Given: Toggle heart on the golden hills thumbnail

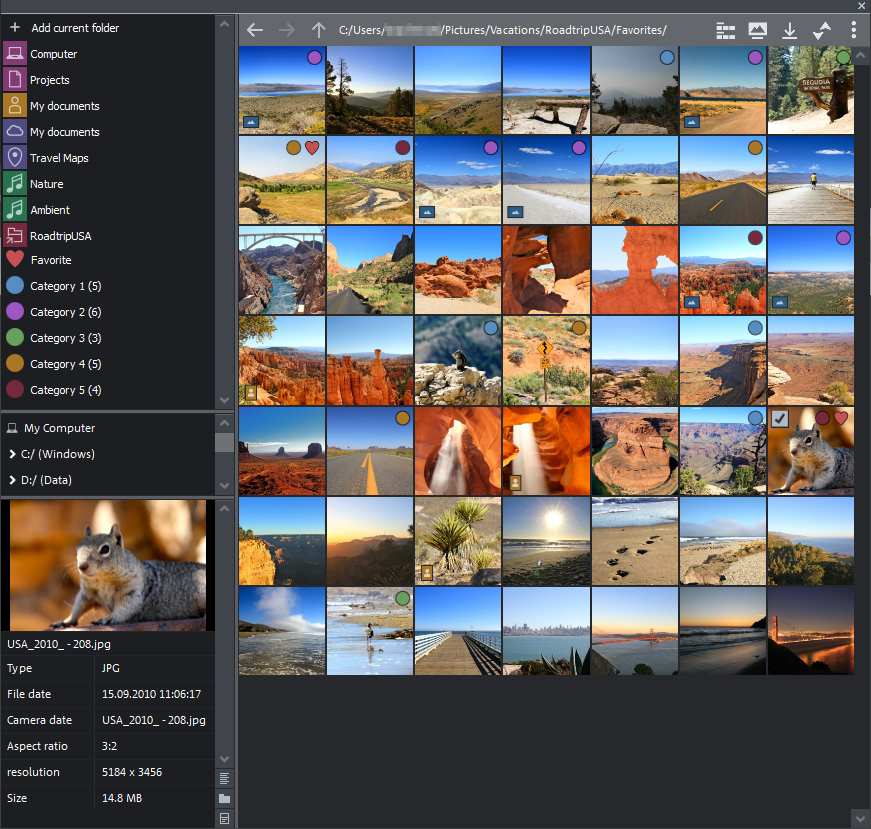Looking at the screenshot, I should coord(312,148).
